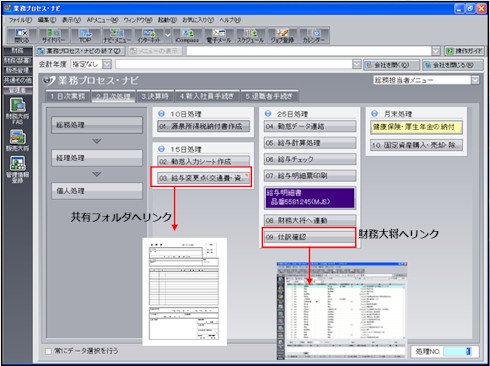Click the 会社を閉じる button
The width and height of the screenshot is (490, 366).
tap(453, 64)
